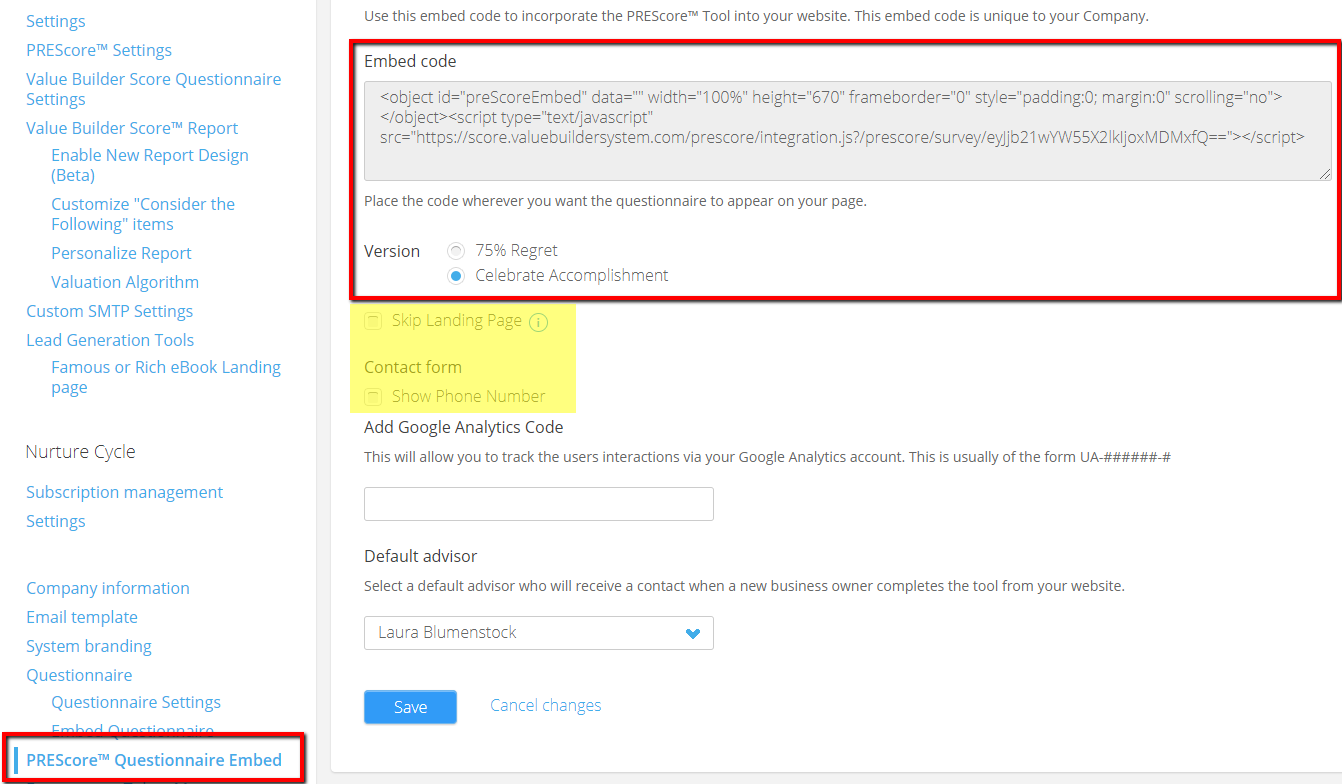
Task: Focus the Google Analytics Code input field
Action: pyautogui.click(x=539, y=504)
